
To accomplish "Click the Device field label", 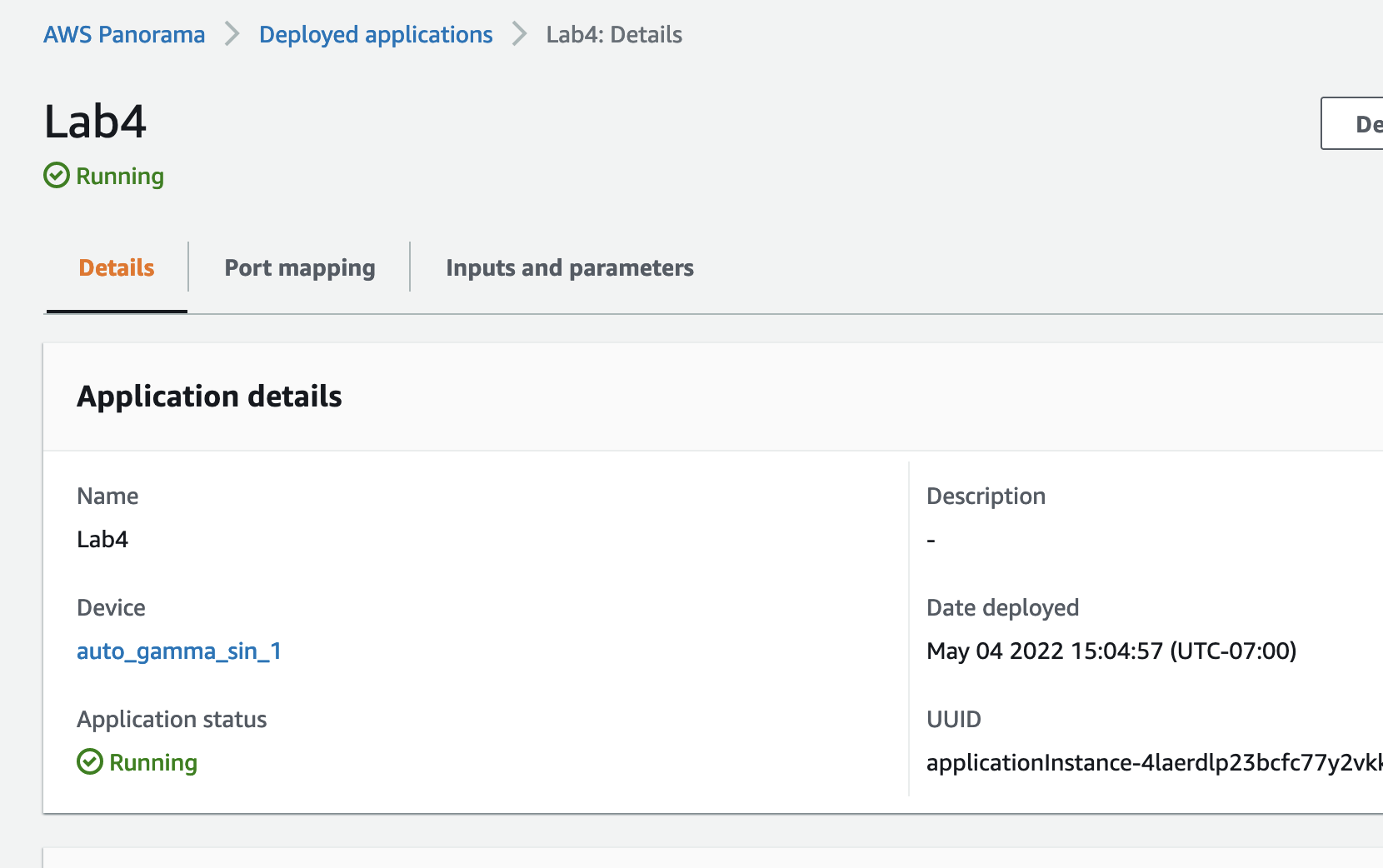I will [111, 608].
